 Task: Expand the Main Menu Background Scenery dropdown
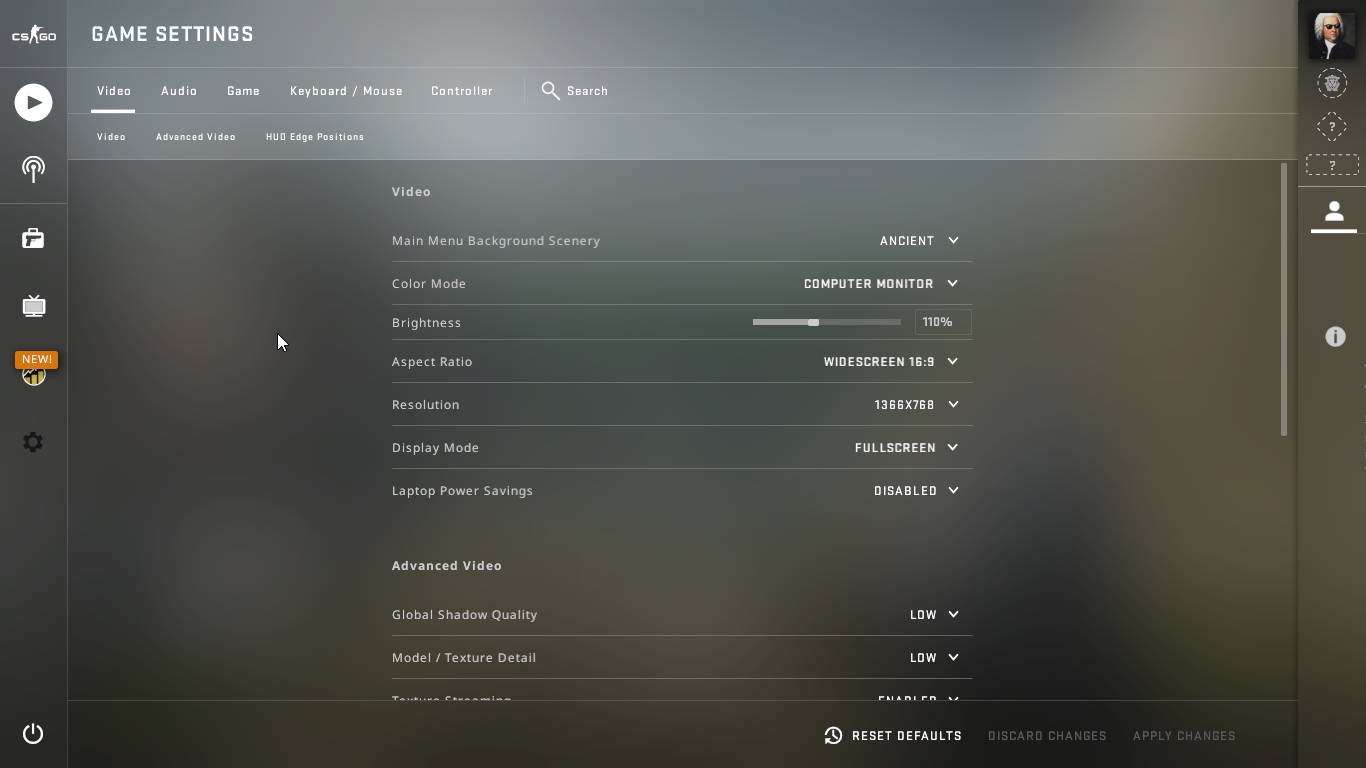pos(919,241)
